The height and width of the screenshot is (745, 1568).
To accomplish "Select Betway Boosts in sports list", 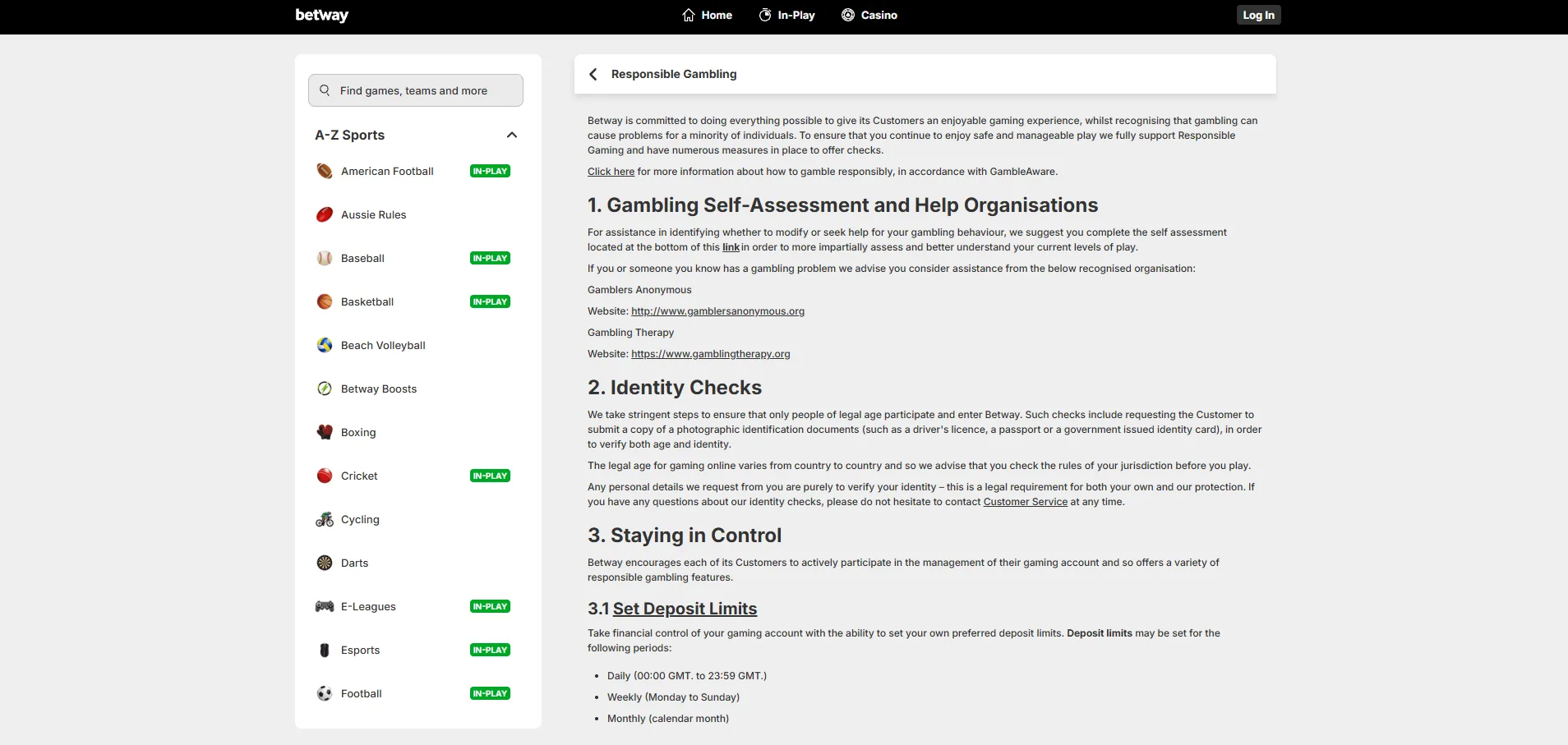I will coord(379,389).
